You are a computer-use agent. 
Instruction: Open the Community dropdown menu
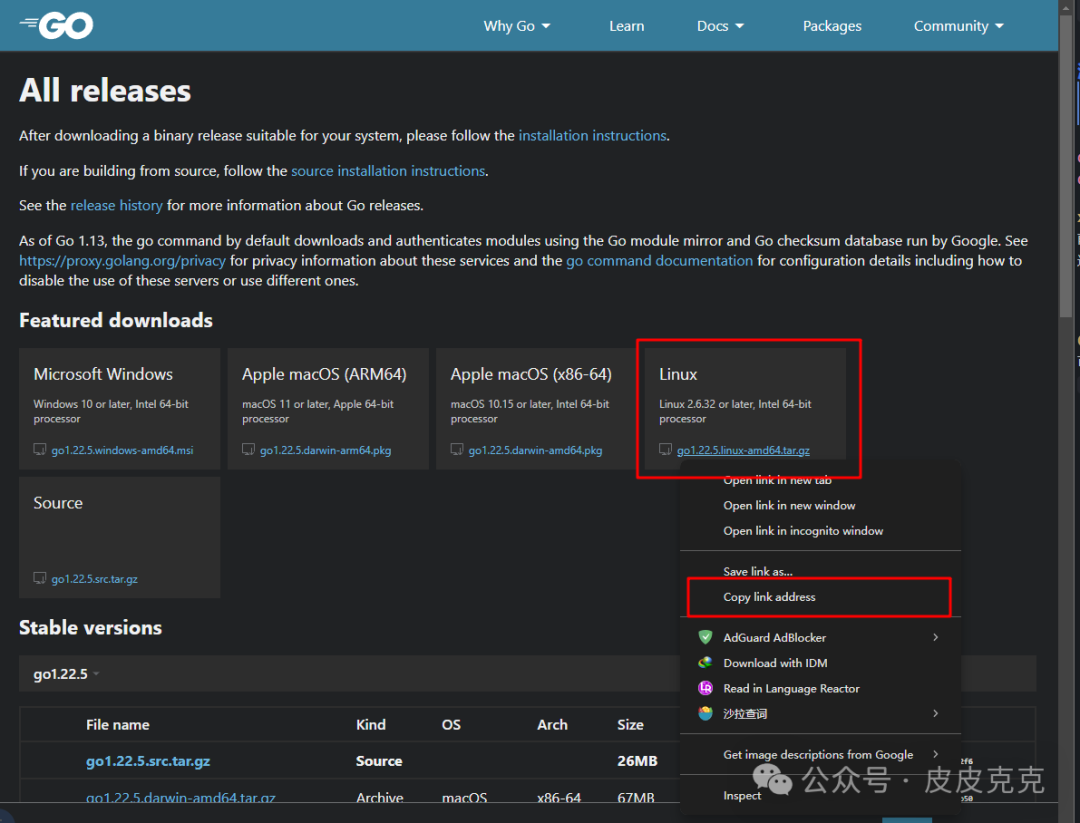(x=959, y=26)
